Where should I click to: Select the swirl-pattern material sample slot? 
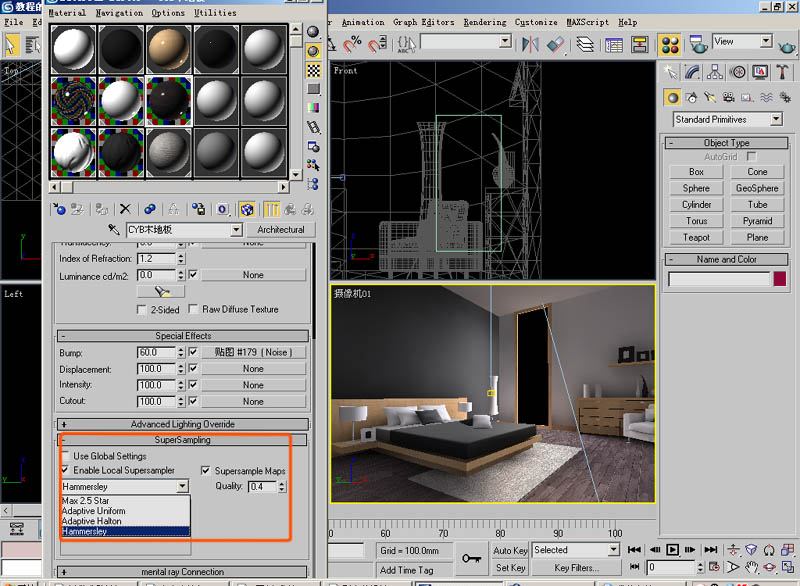(x=73, y=100)
